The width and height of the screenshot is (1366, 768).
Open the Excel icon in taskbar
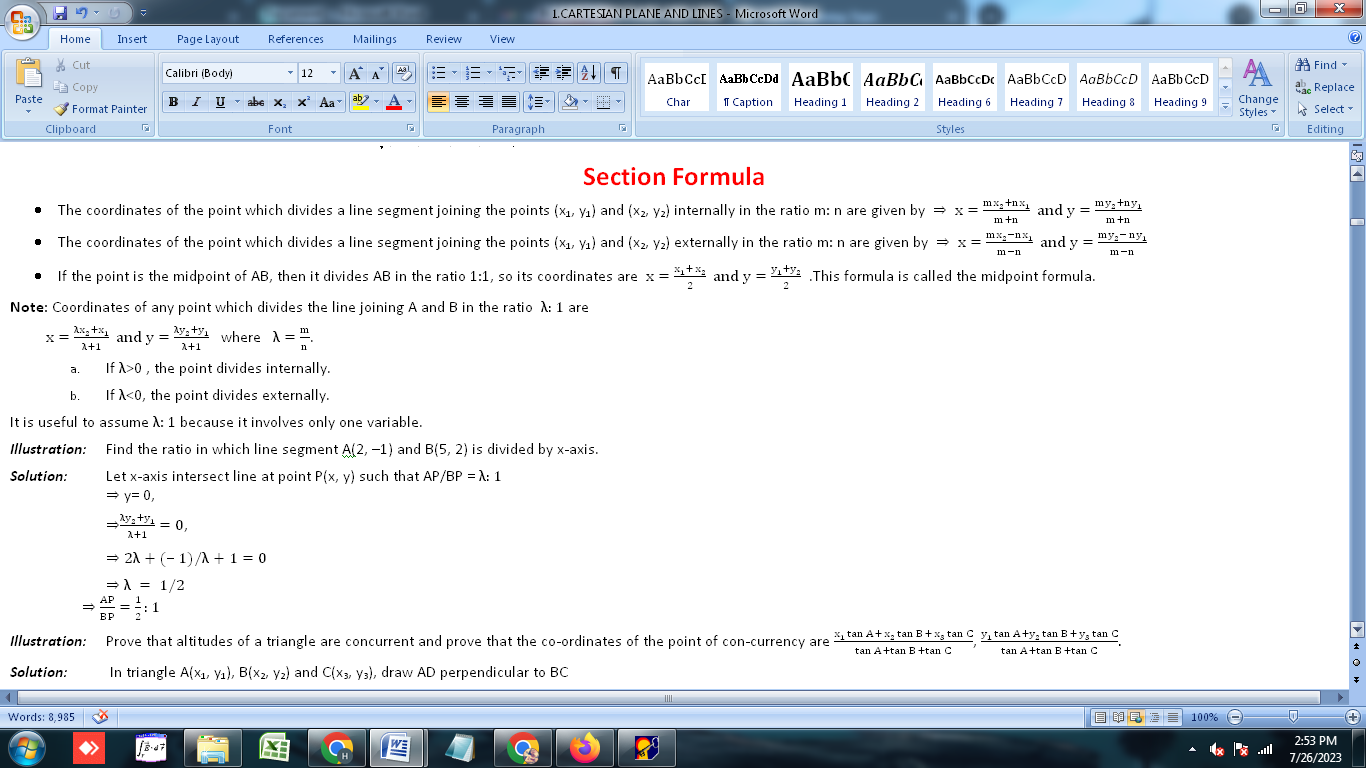[274, 748]
